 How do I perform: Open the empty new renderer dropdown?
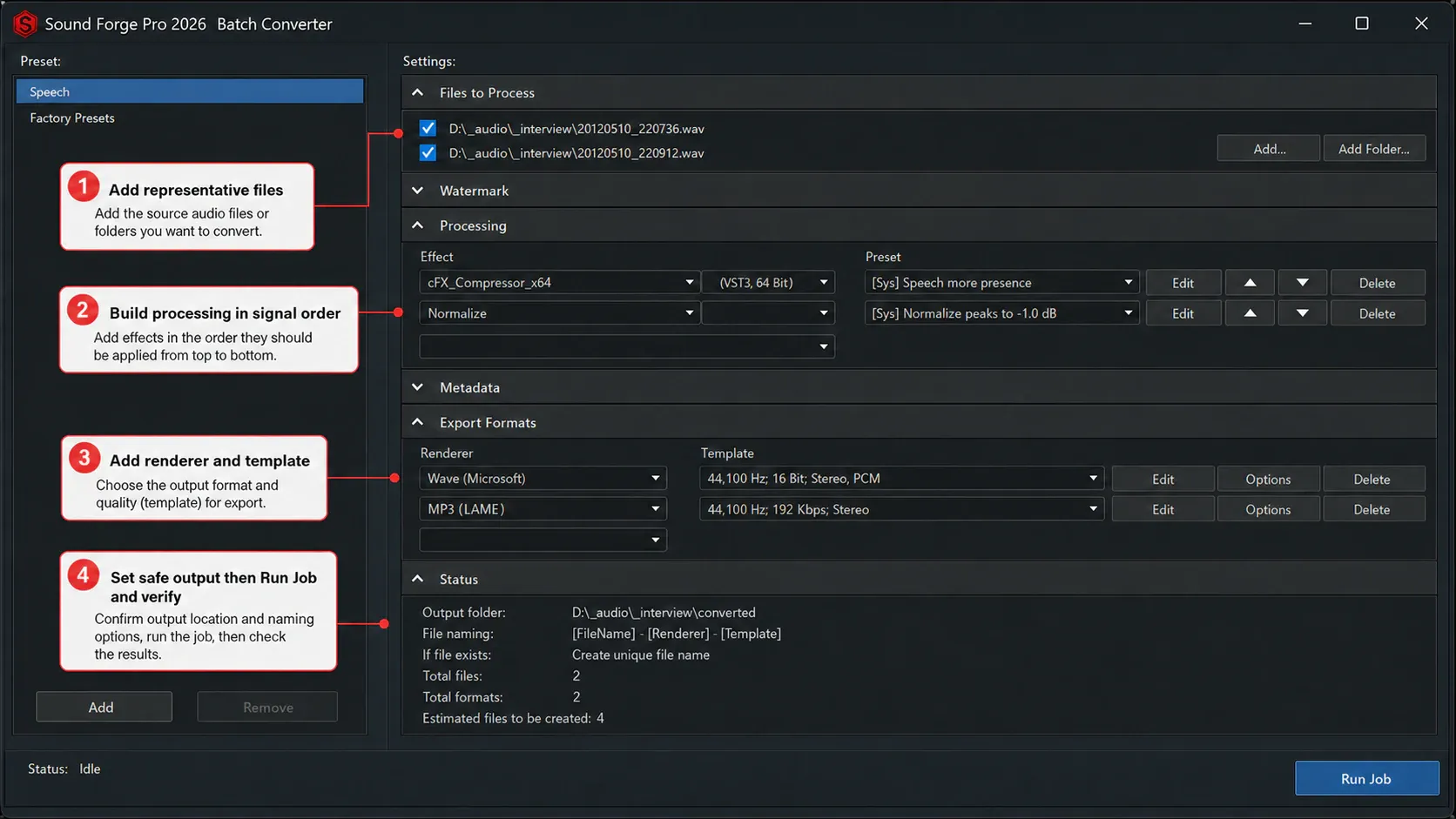point(543,540)
